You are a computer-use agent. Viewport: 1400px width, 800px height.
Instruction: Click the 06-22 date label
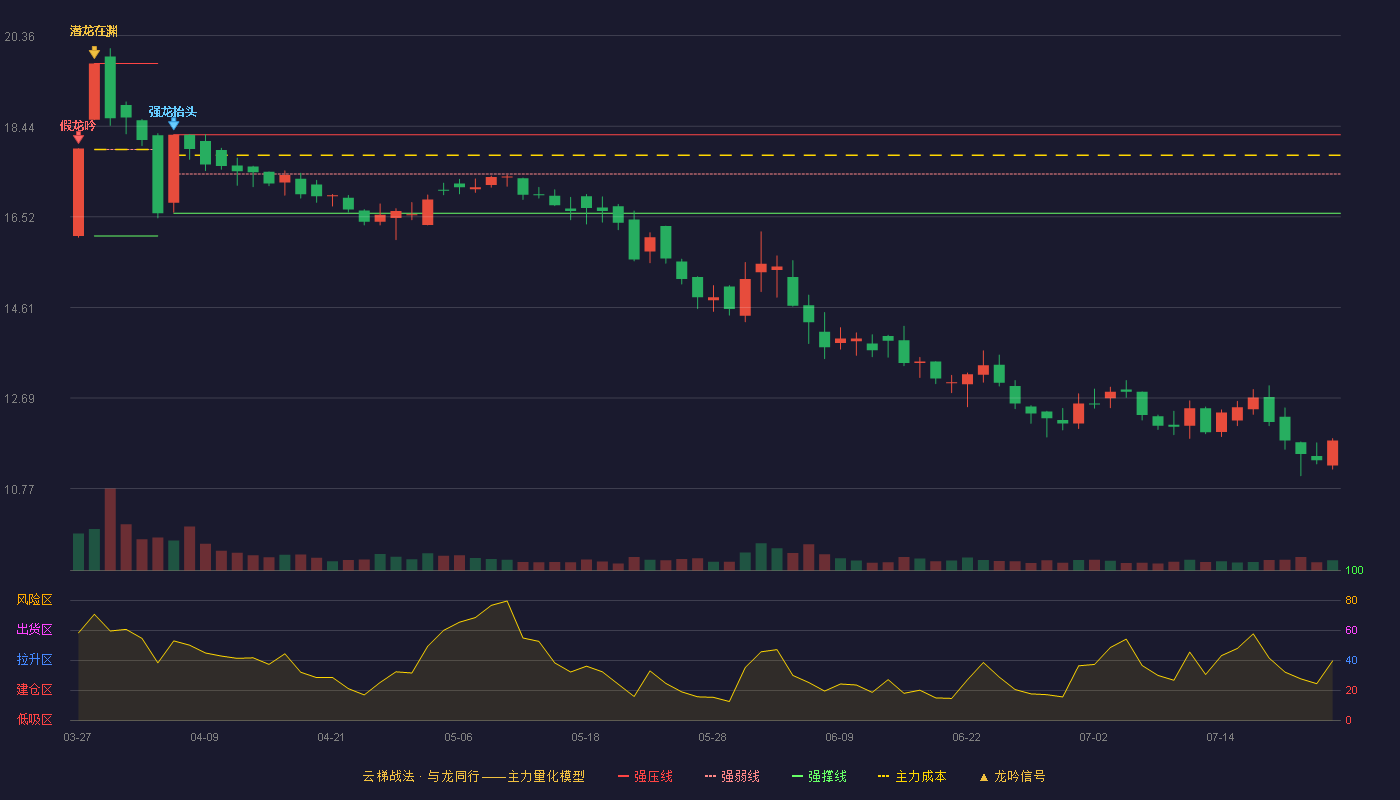click(x=966, y=737)
